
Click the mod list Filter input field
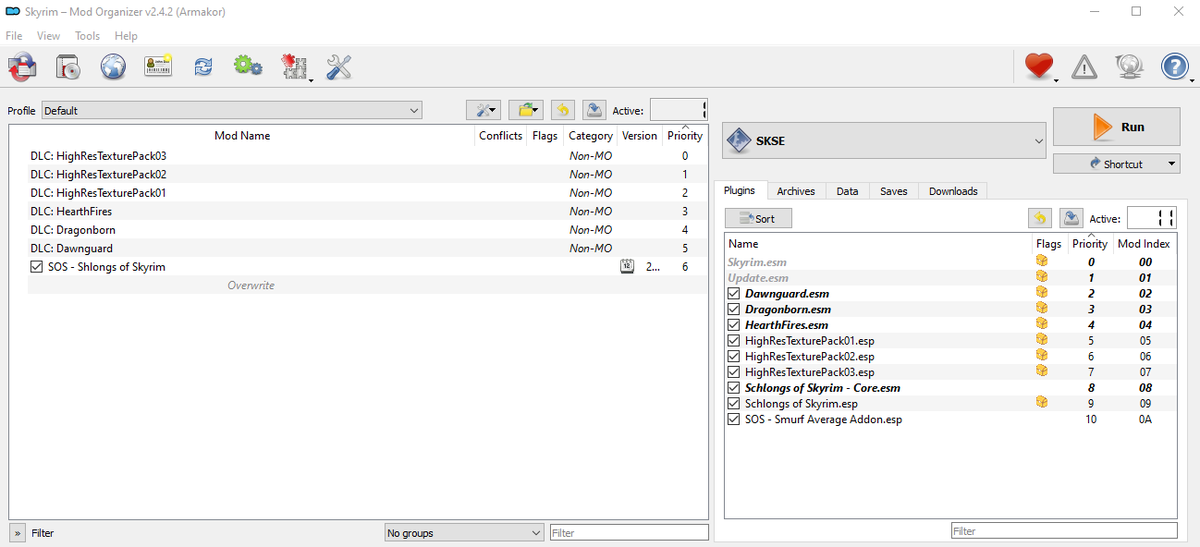[629, 533]
